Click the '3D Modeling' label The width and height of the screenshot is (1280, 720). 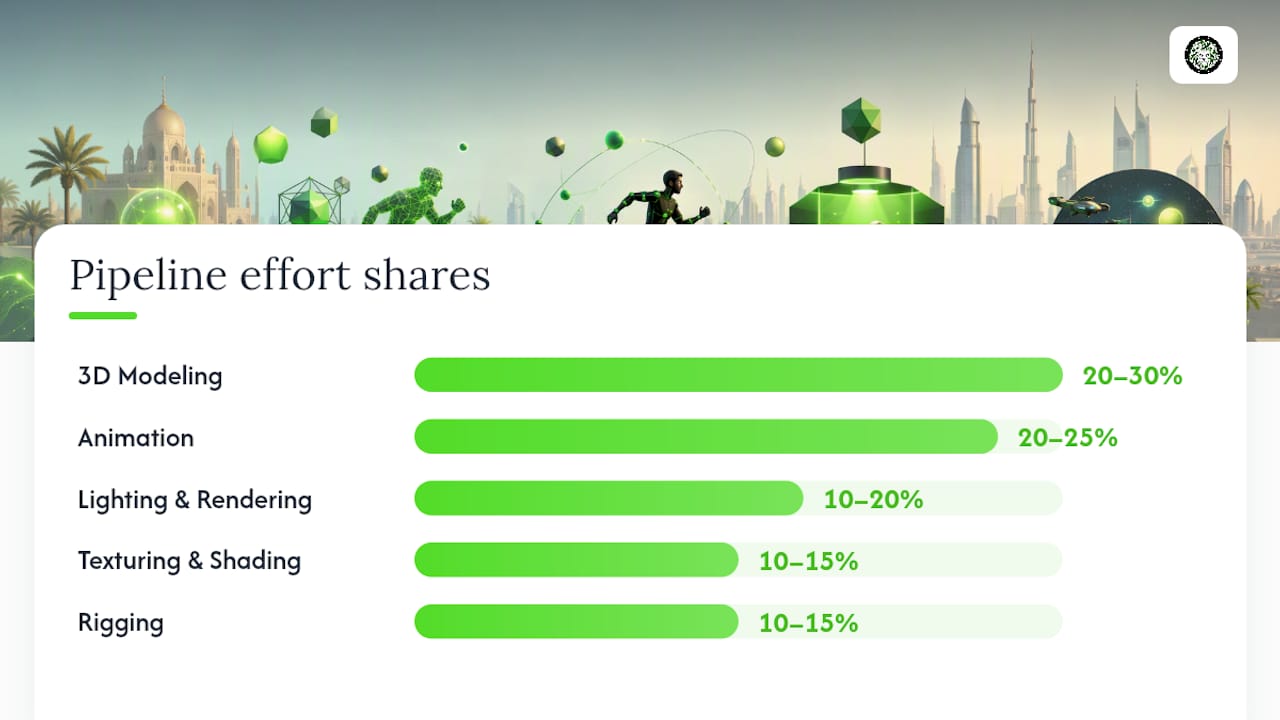coord(150,376)
